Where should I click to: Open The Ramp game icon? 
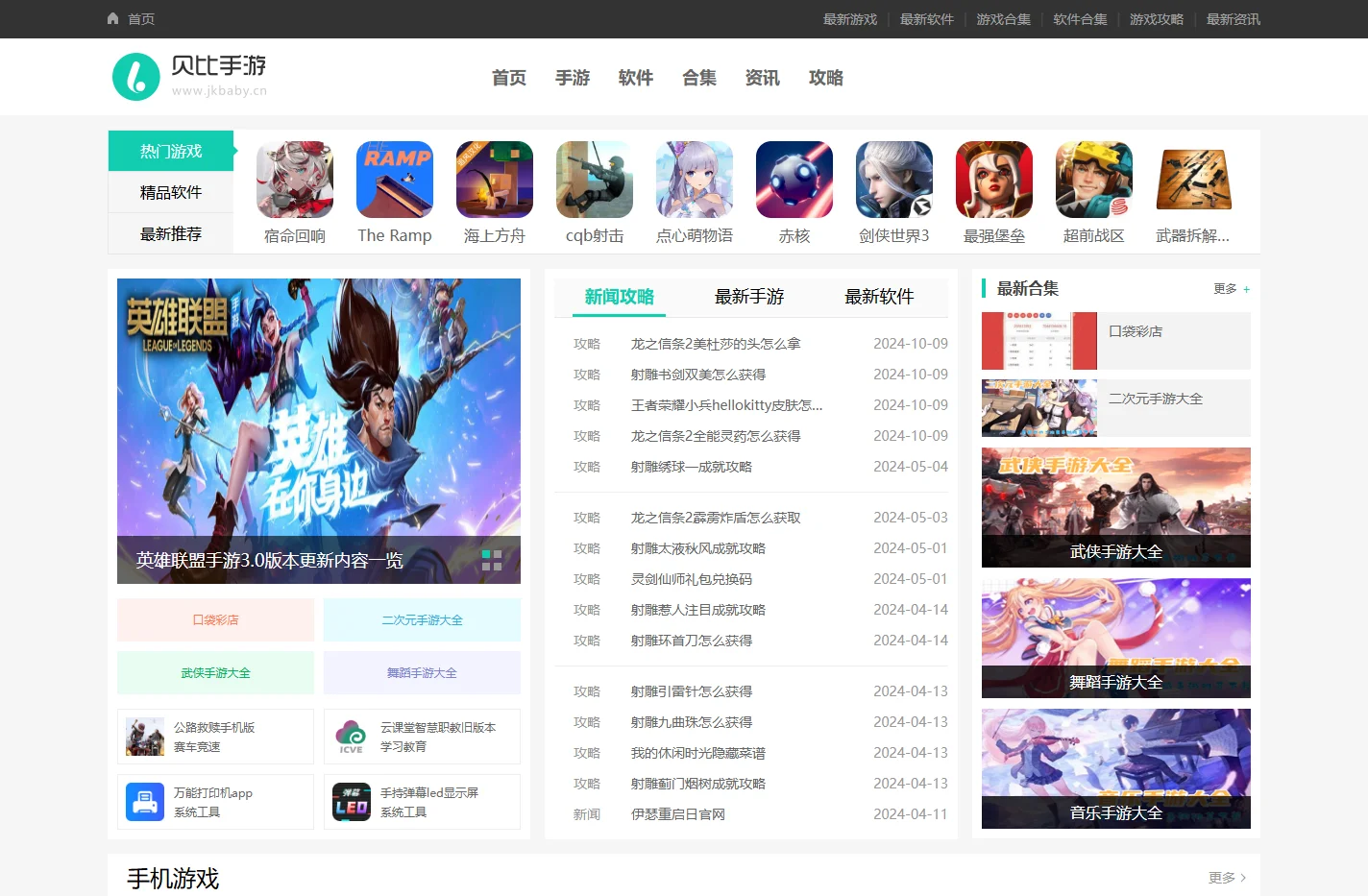click(x=395, y=180)
